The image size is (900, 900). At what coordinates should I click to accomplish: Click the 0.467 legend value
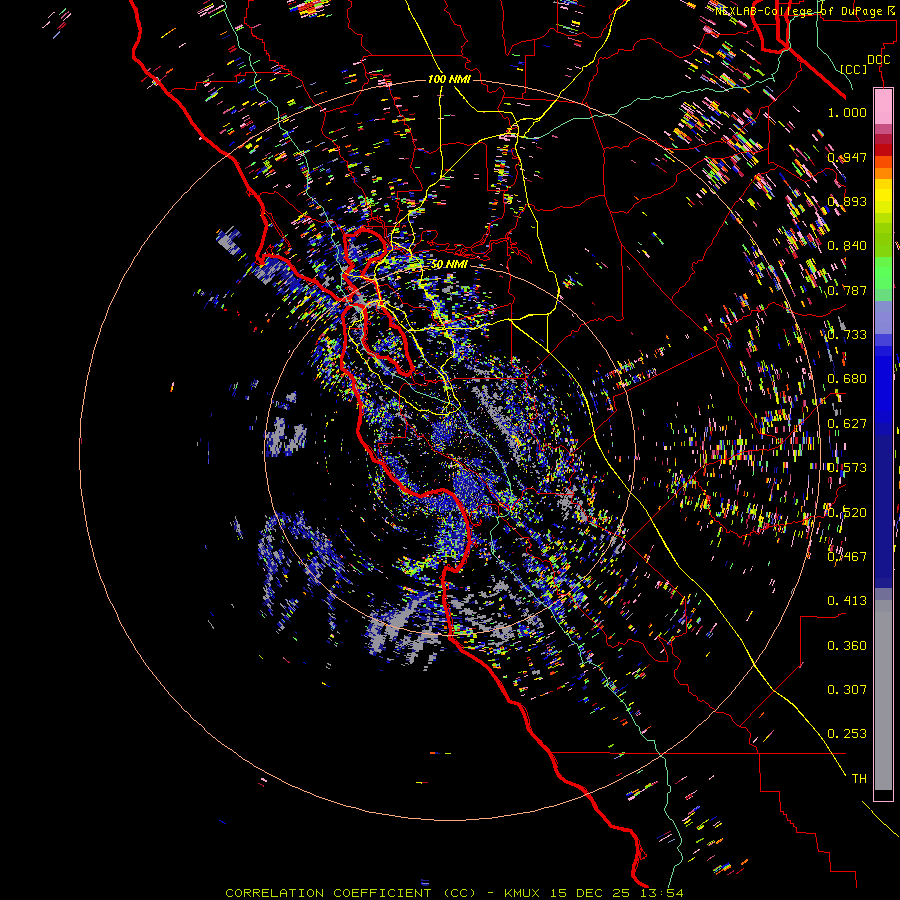pos(847,557)
